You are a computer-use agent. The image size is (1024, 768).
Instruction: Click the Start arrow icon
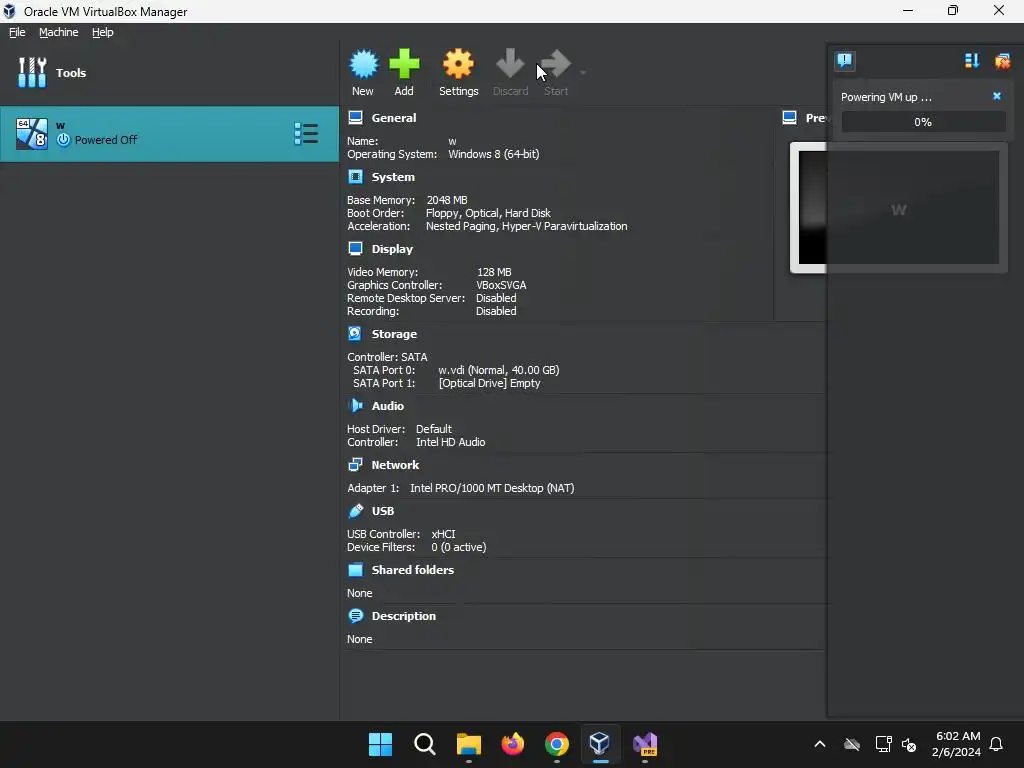(556, 64)
